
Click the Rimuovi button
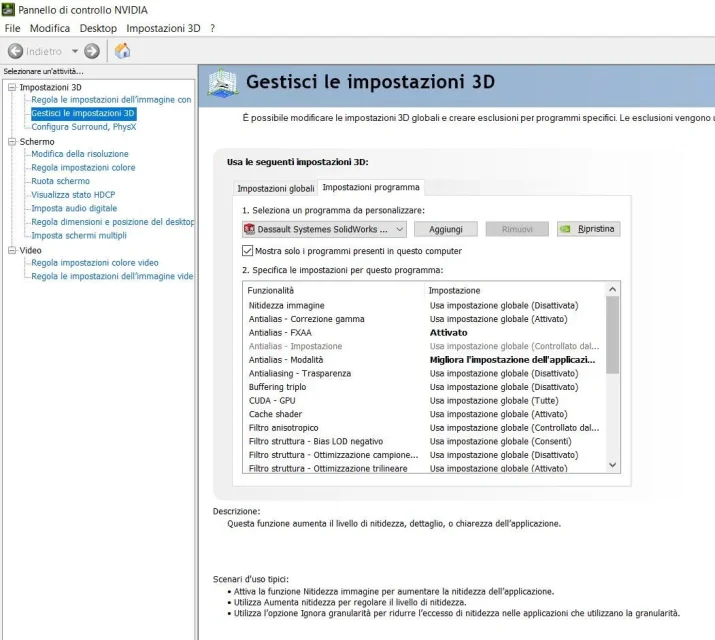tap(517, 229)
